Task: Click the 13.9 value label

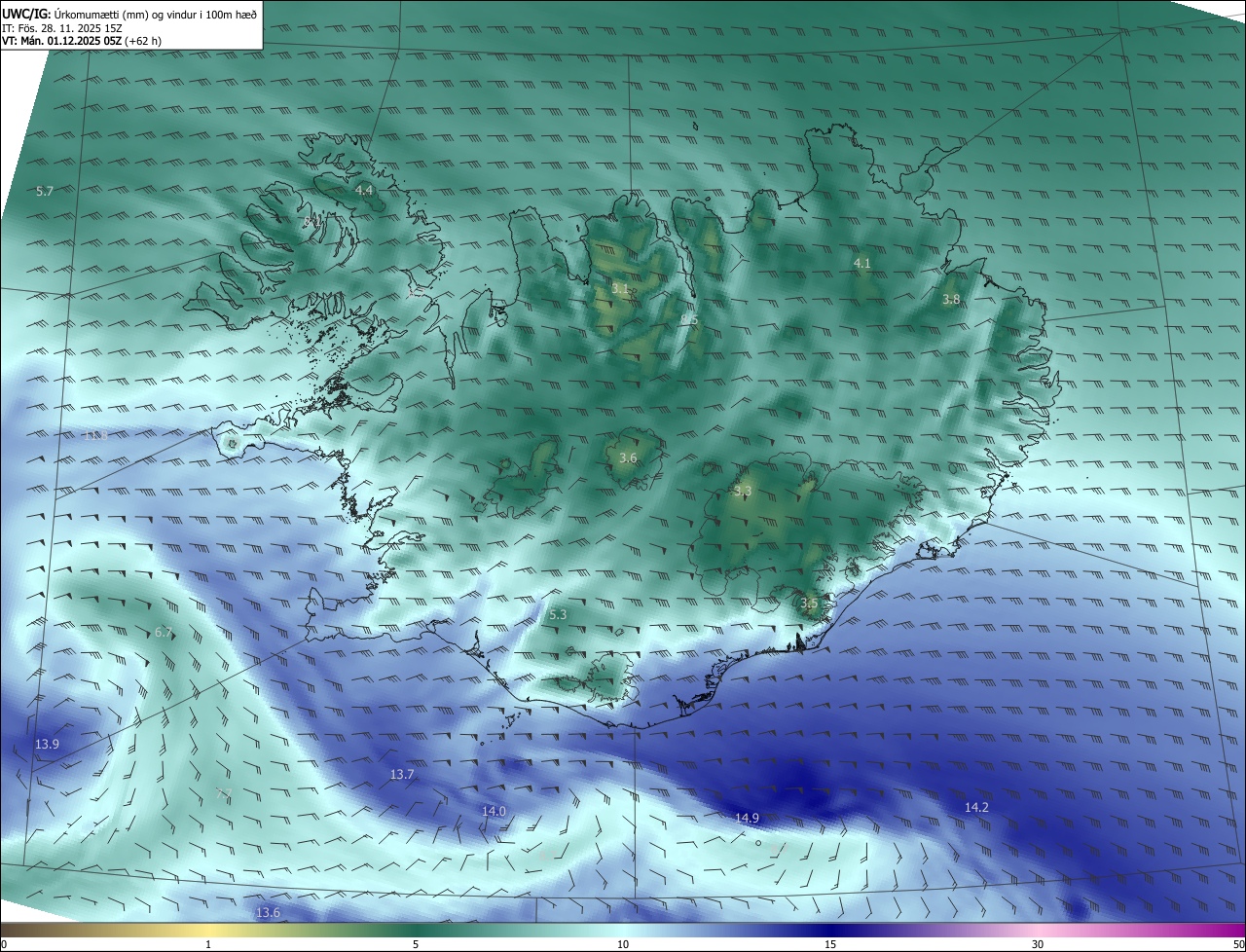Action: point(48,745)
